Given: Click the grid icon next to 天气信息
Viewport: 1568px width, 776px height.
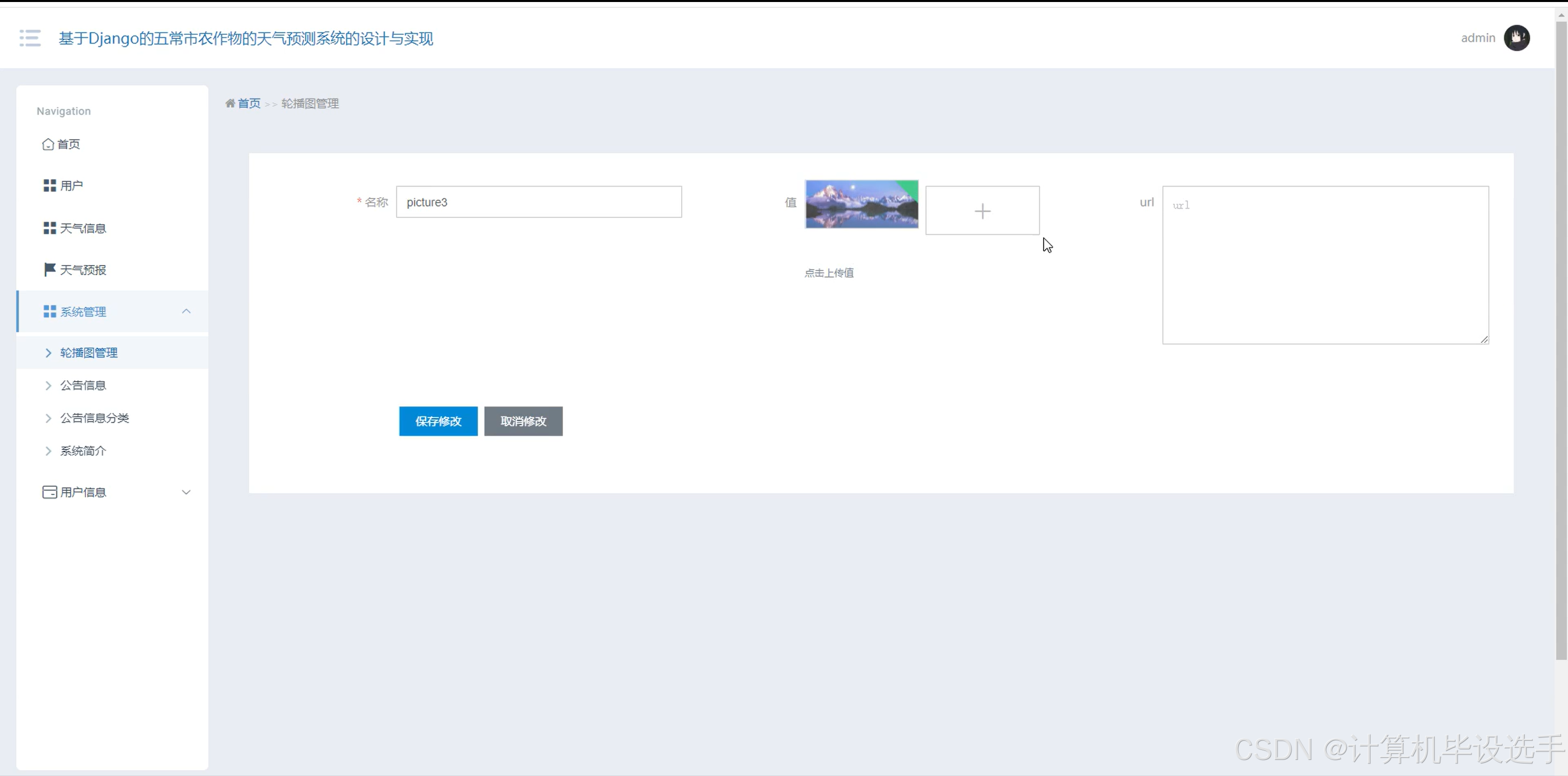Looking at the screenshot, I should pyautogui.click(x=49, y=228).
